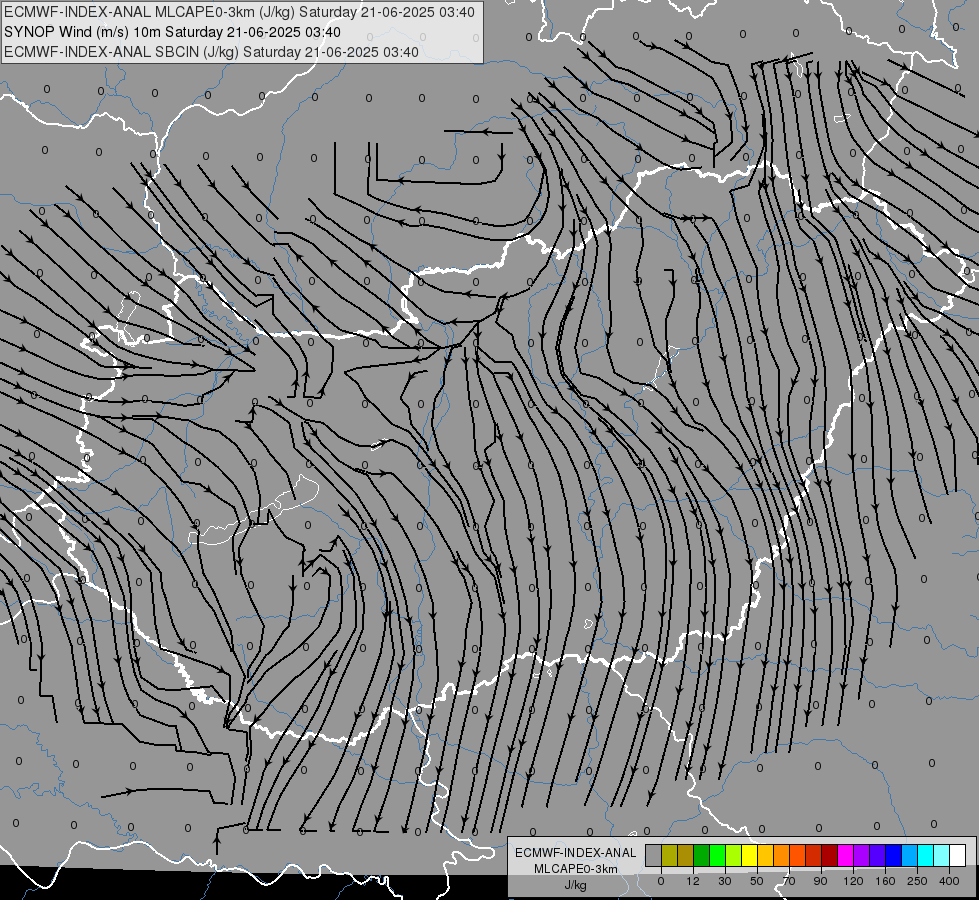Click the dark red legend swatch
Image resolution: width=979 pixels, height=900 pixels.
pos(830,855)
